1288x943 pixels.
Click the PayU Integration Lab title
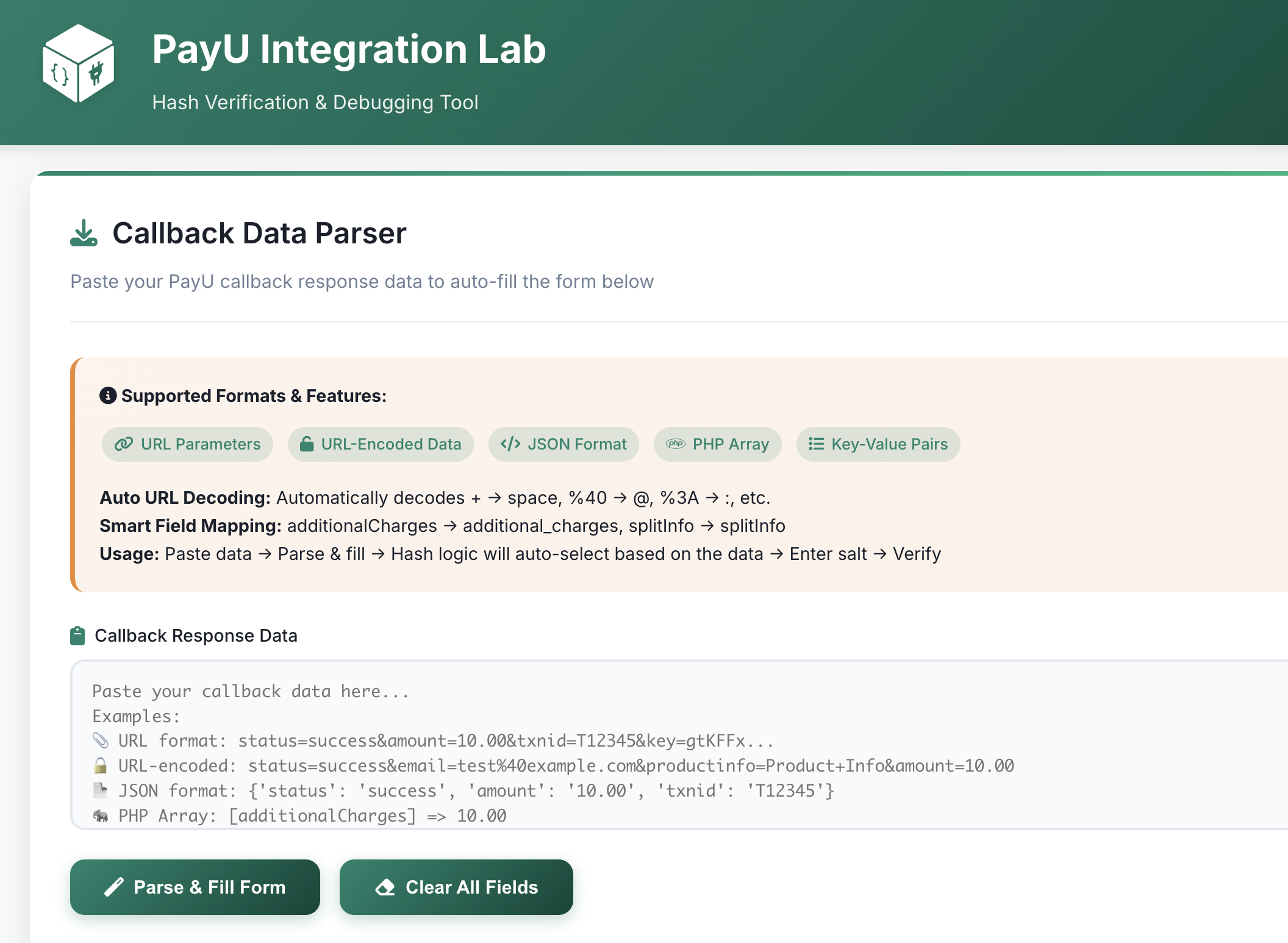click(x=349, y=49)
